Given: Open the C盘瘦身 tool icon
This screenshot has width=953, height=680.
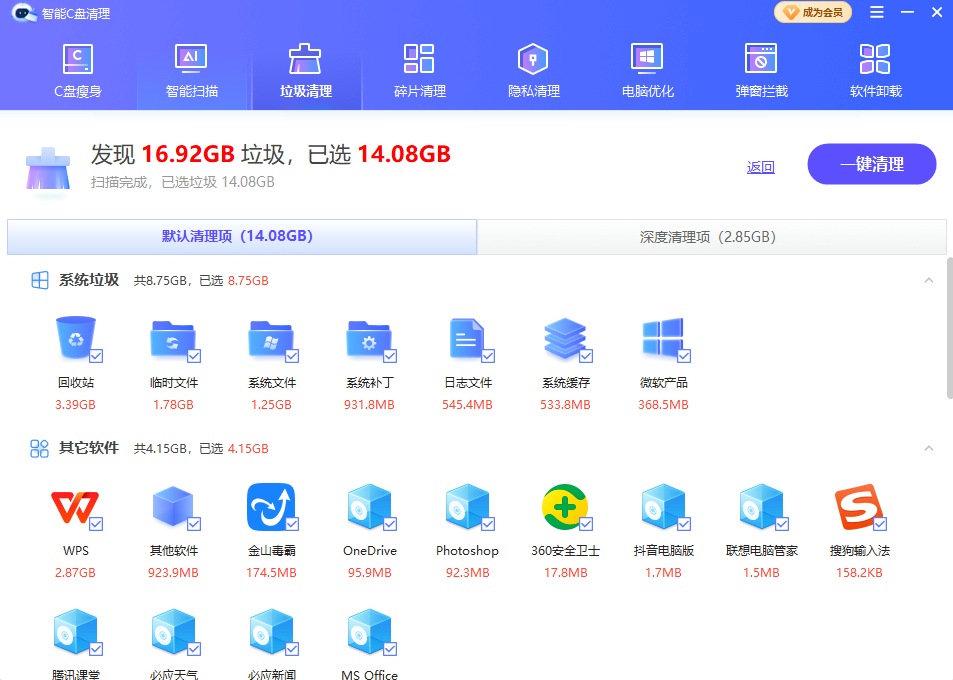Looking at the screenshot, I should click(77, 60).
